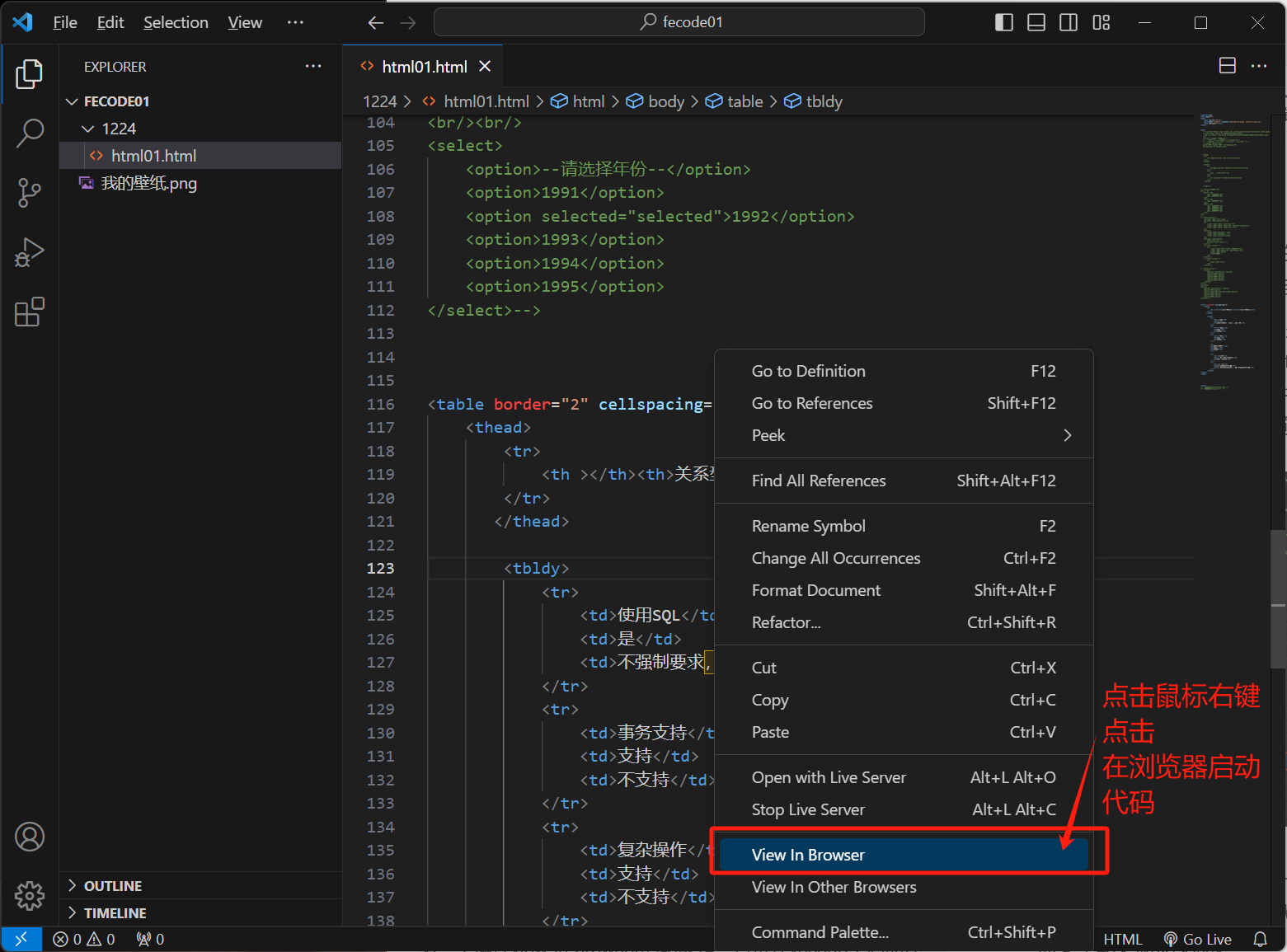Choose Change All Occurrences
Viewport: 1287px width, 952px height.
(904, 558)
